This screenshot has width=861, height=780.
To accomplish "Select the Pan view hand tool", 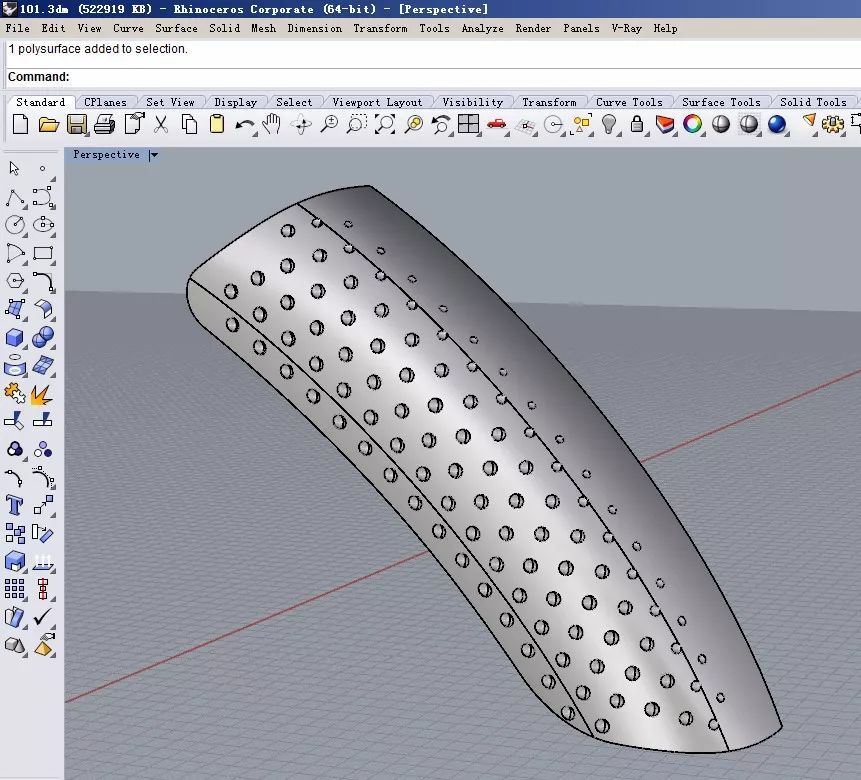I will coord(272,125).
